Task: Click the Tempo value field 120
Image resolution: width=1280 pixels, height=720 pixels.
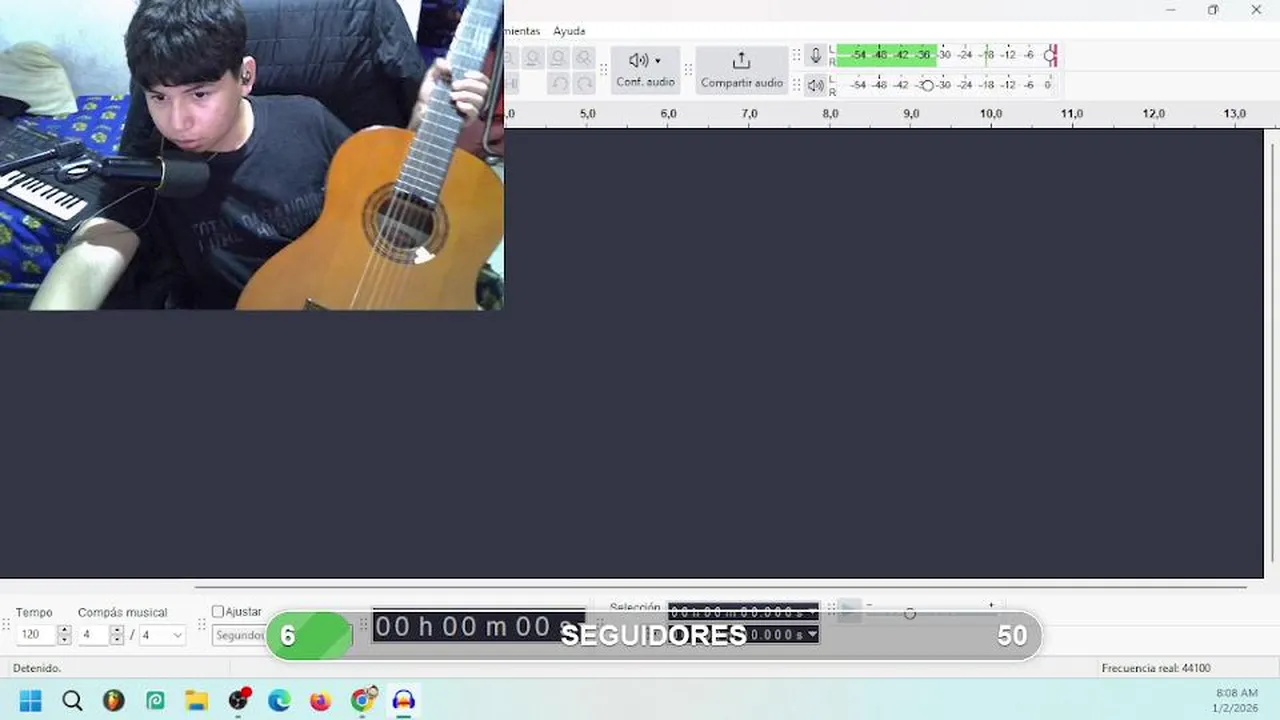Action: 35,635
